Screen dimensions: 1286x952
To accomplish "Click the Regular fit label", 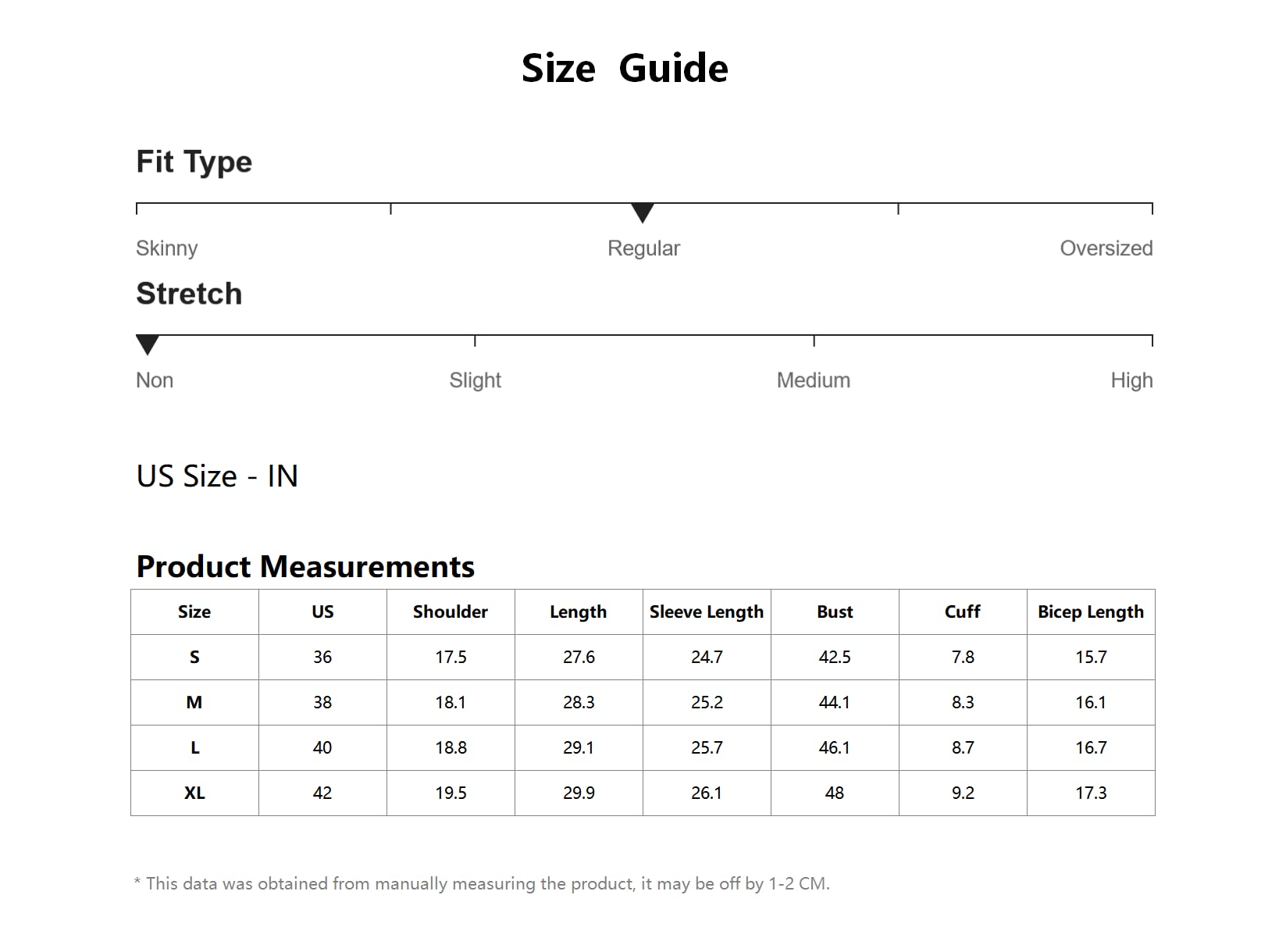I will tap(643, 248).
